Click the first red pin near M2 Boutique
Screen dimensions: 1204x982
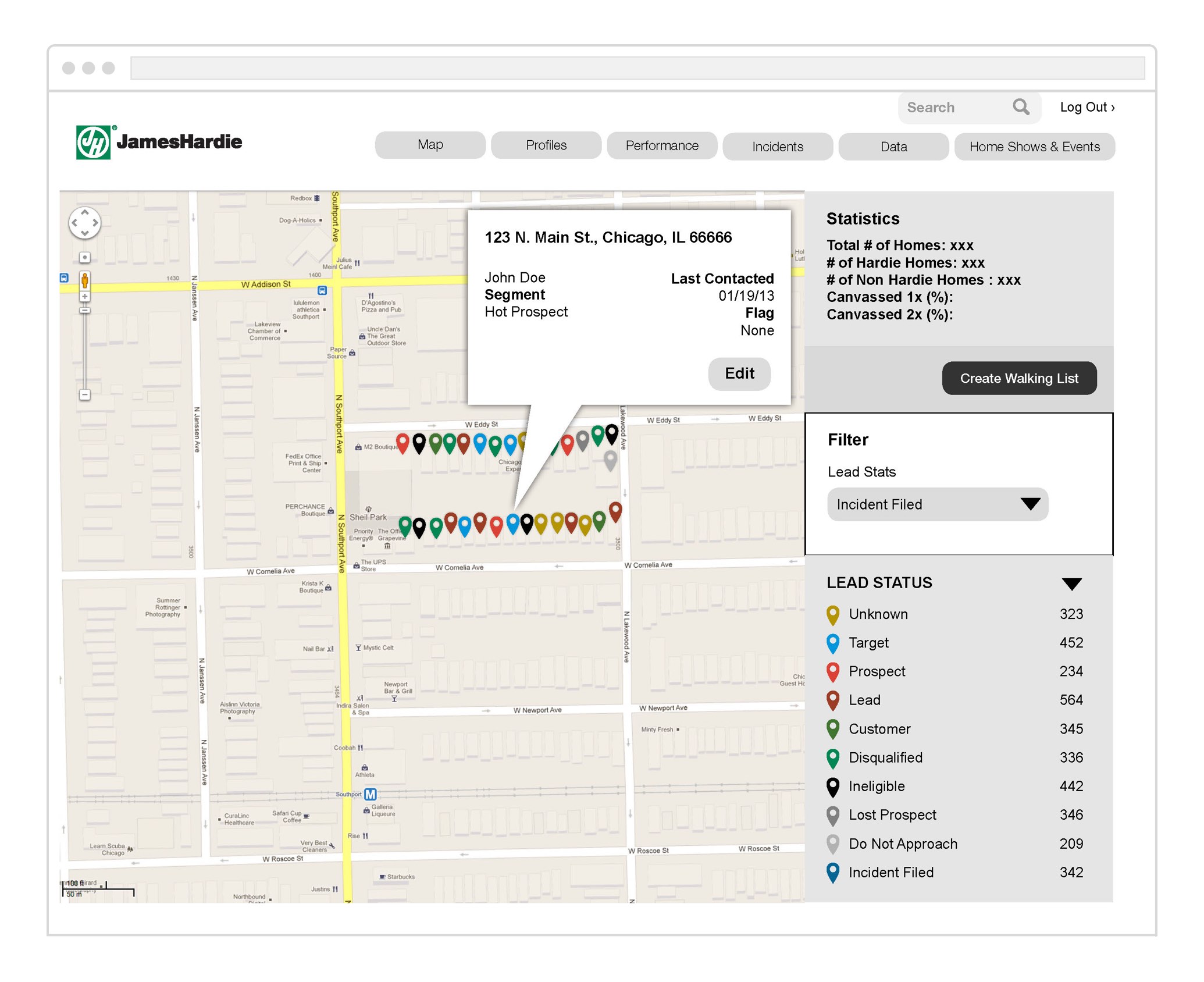coord(402,443)
